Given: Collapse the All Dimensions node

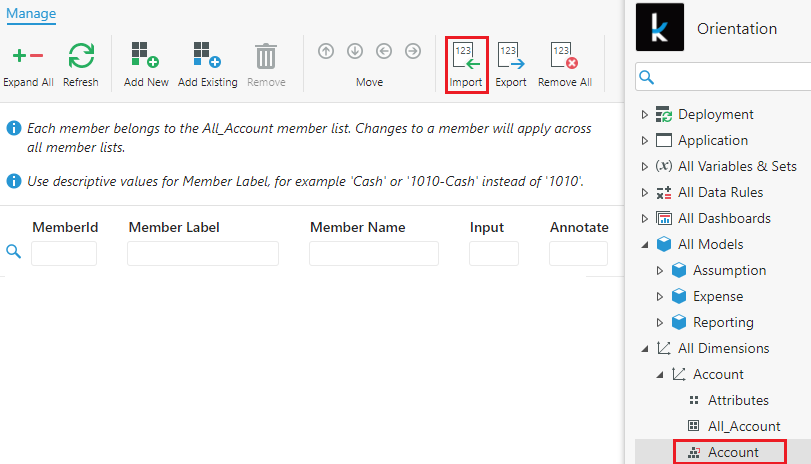Looking at the screenshot, I should pyautogui.click(x=645, y=349).
